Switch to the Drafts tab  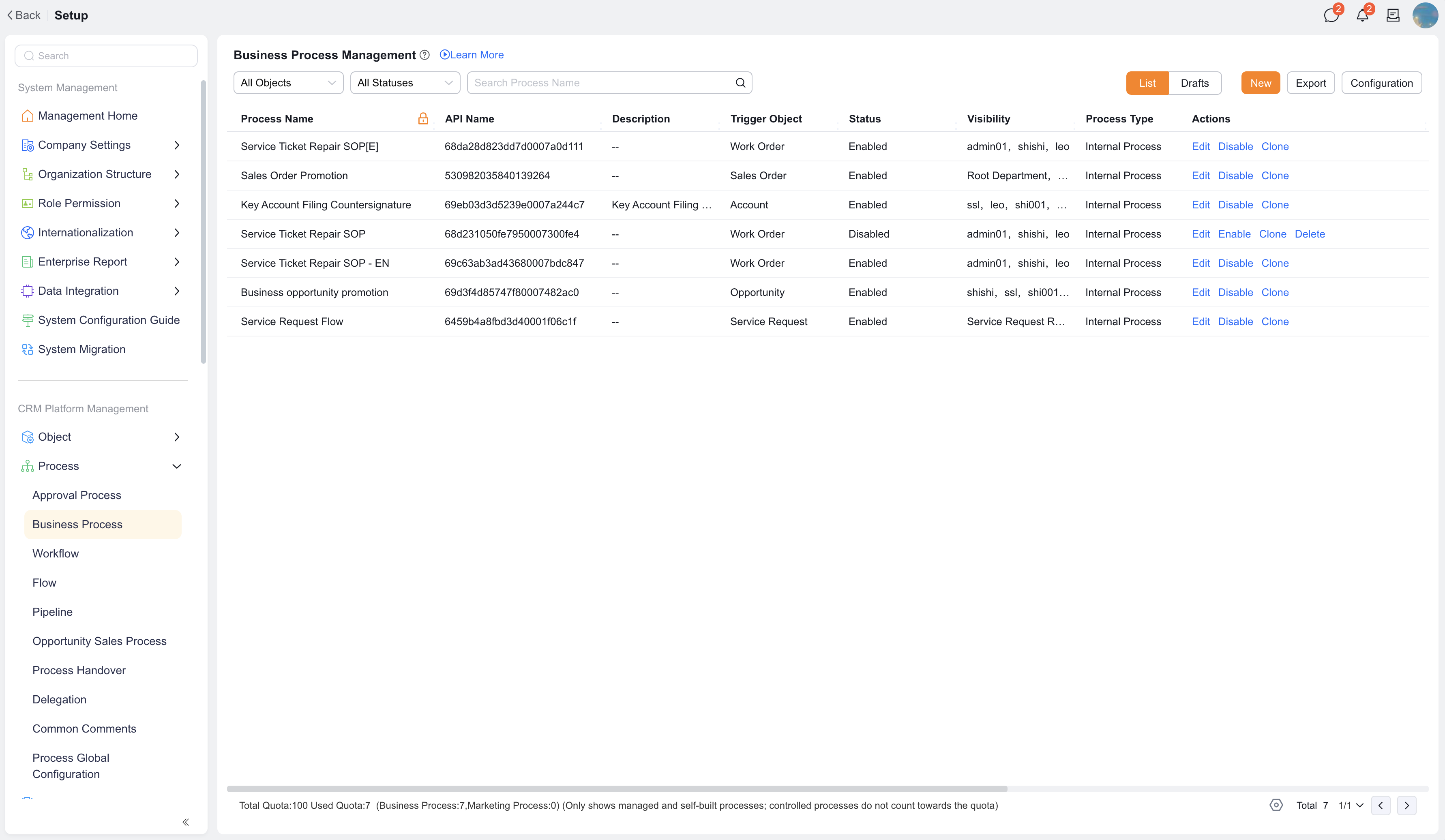coord(1194,83)
